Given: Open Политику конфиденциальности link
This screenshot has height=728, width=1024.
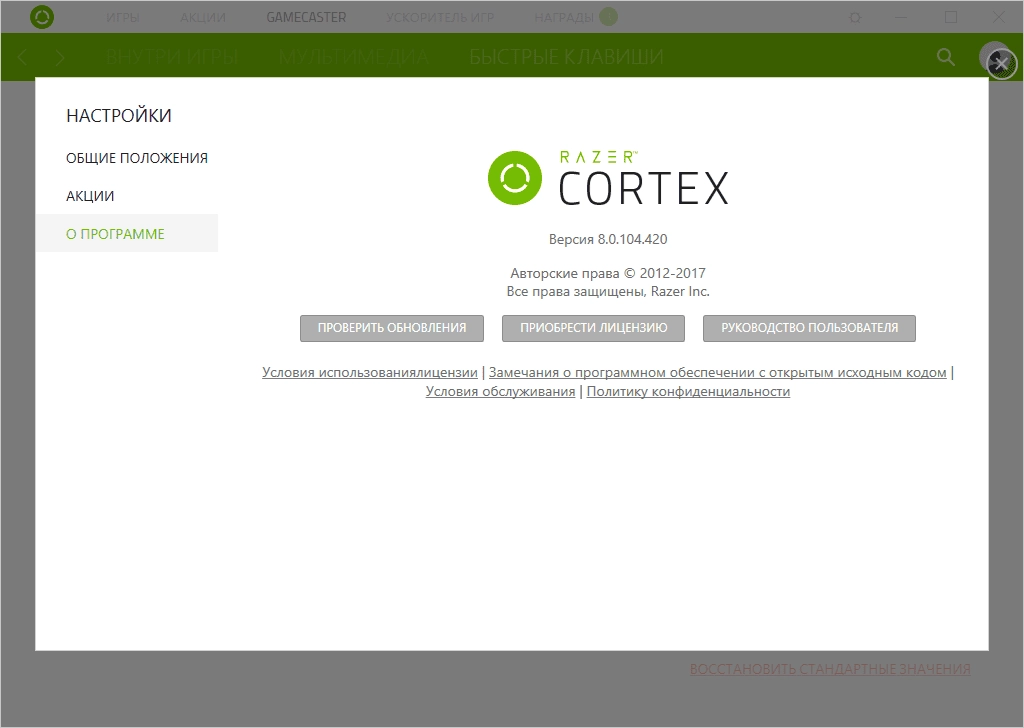Looking at the screenshot, I should point(688,391).
